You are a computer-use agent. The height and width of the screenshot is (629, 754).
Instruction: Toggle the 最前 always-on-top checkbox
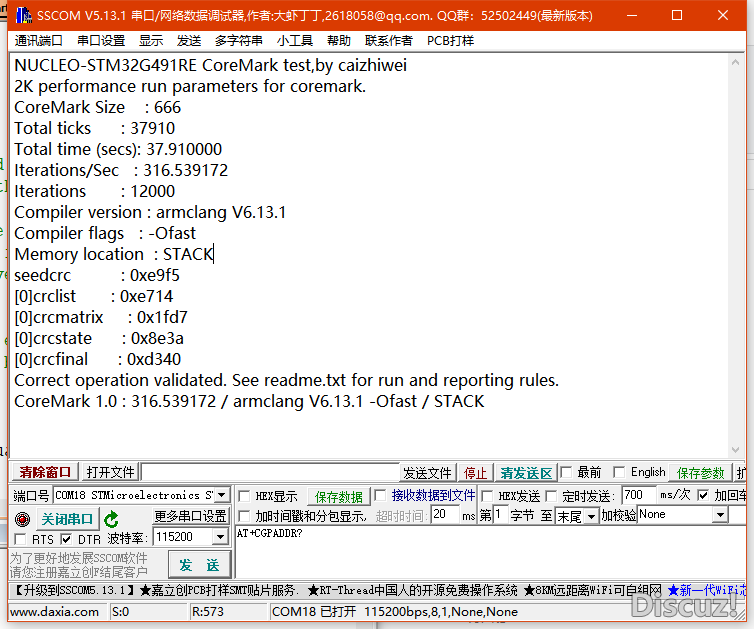566,472
